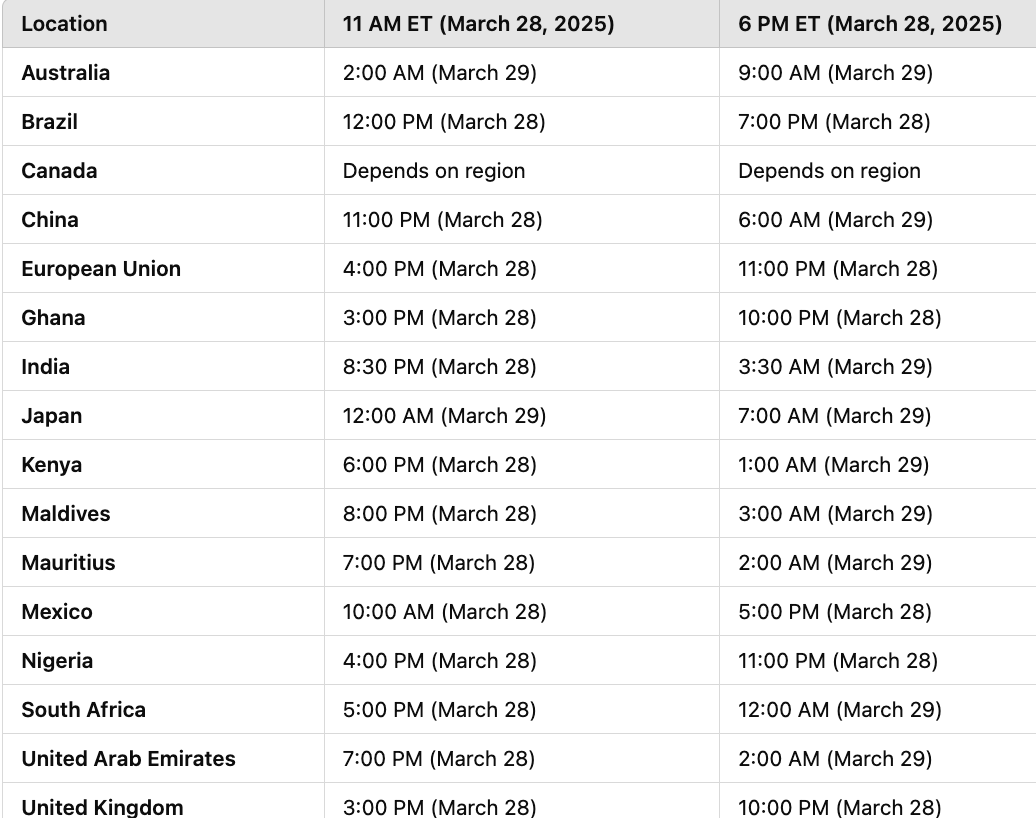1036x818 pixels.
Task: Click the Australia row label
Action: [x=65, y=73]
